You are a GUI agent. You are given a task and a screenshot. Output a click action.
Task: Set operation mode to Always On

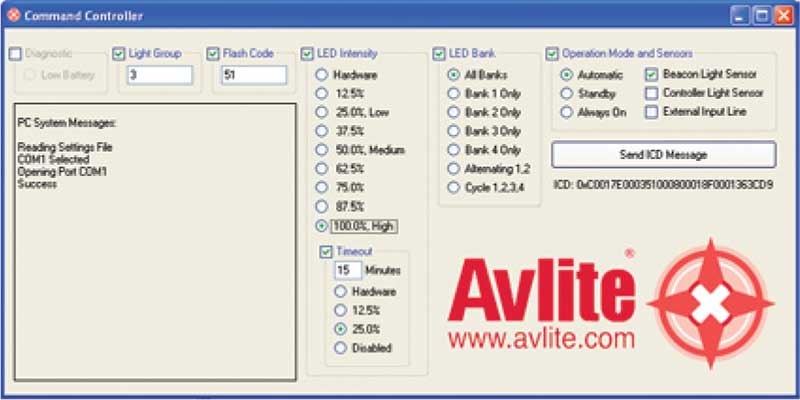coord(566,112)
